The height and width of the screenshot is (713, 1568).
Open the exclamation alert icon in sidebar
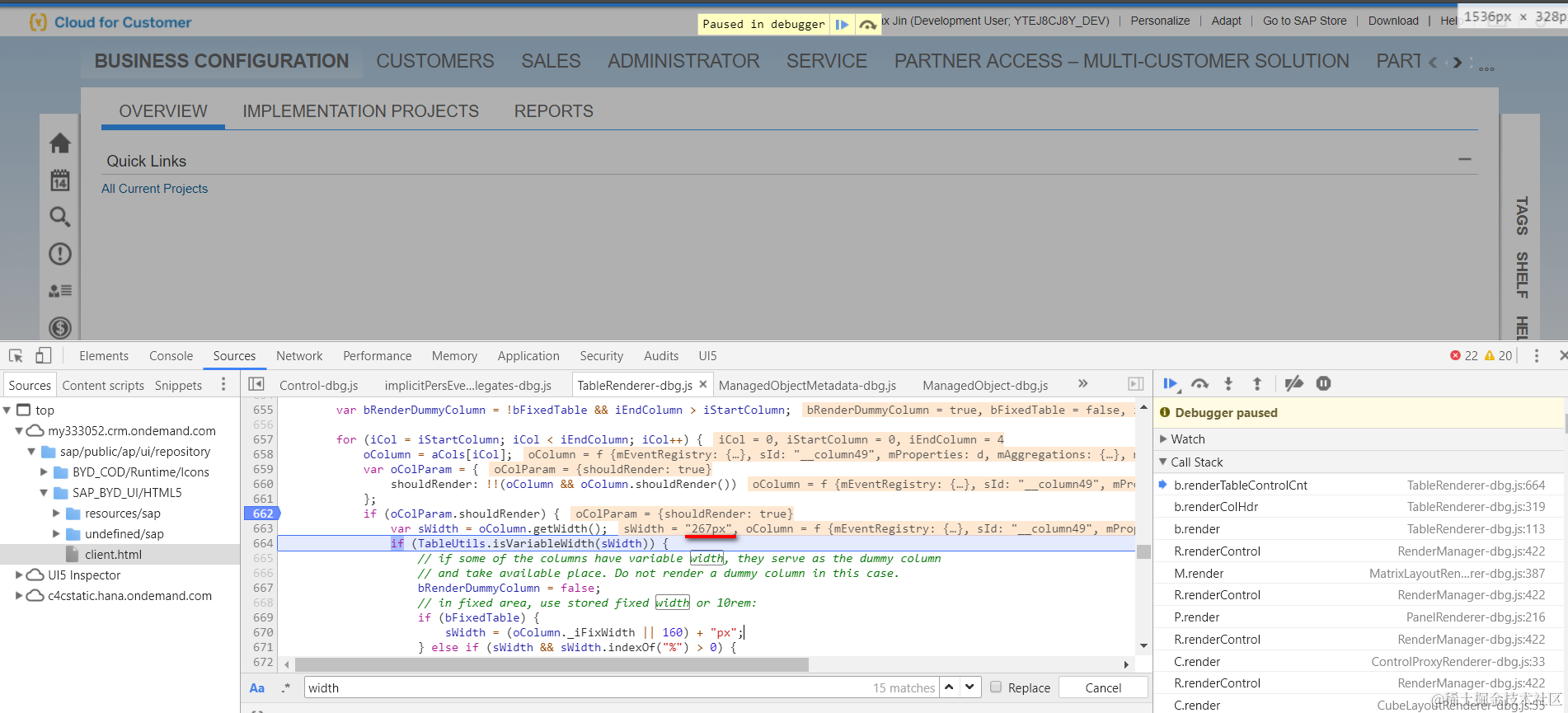pos(60,254)
